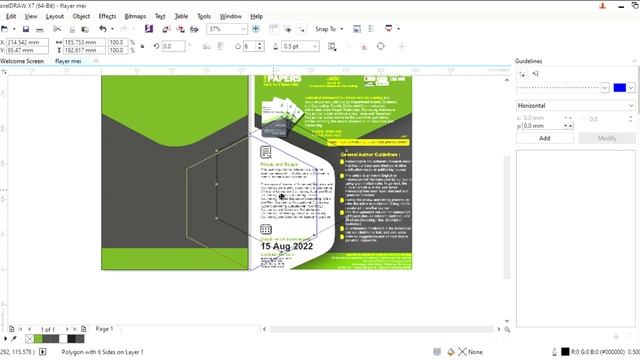Image resolution: width=640 pixels, height=360 pixels.
Task: Toggle Show guidelines icon in Guidelines docker
Action: click(522, 73)
